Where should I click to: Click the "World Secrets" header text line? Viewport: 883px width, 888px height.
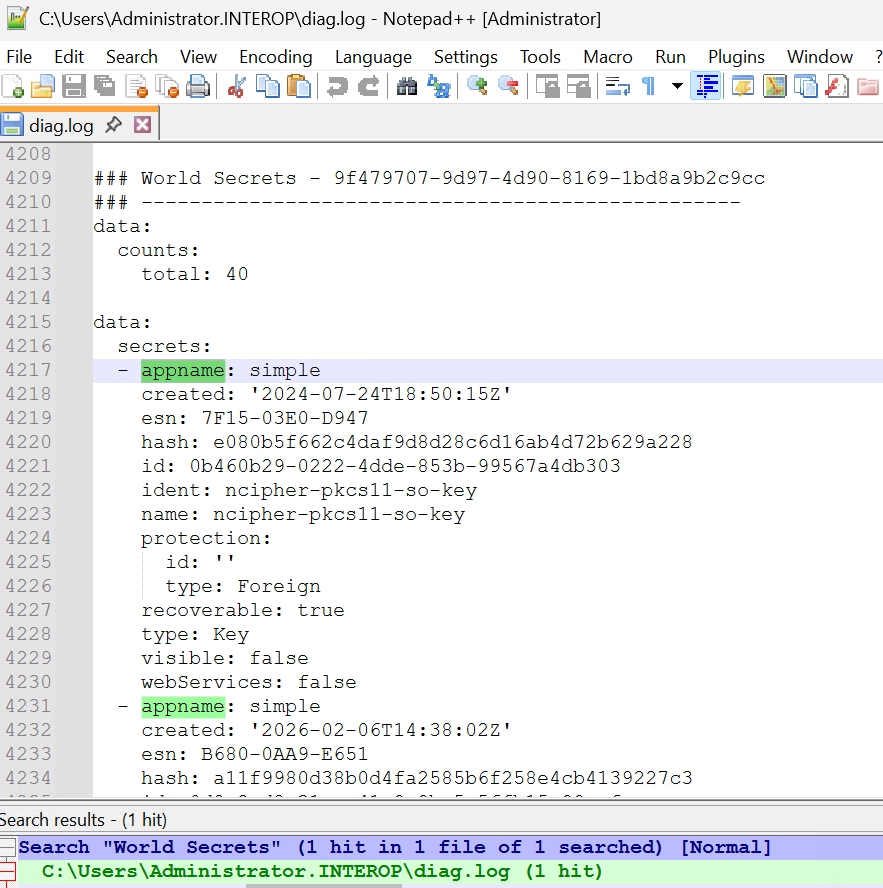point(429,178)
